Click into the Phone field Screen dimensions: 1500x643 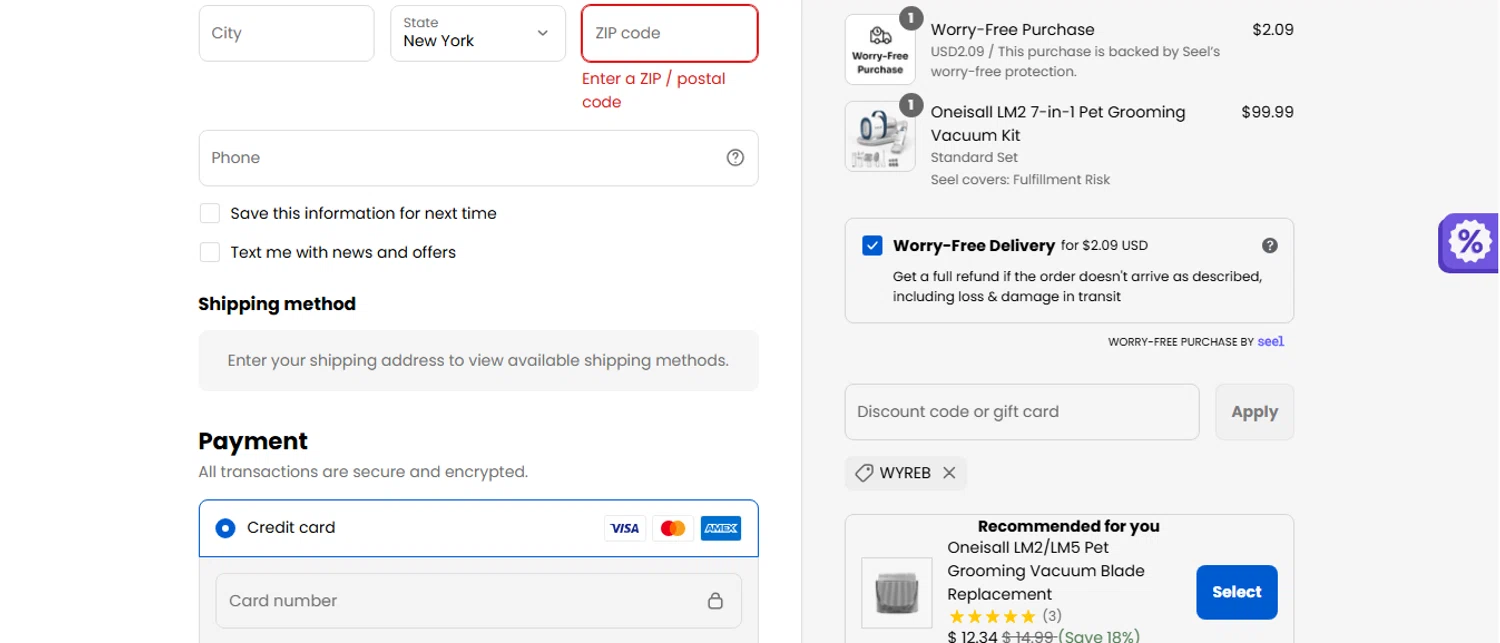(478, 158)
